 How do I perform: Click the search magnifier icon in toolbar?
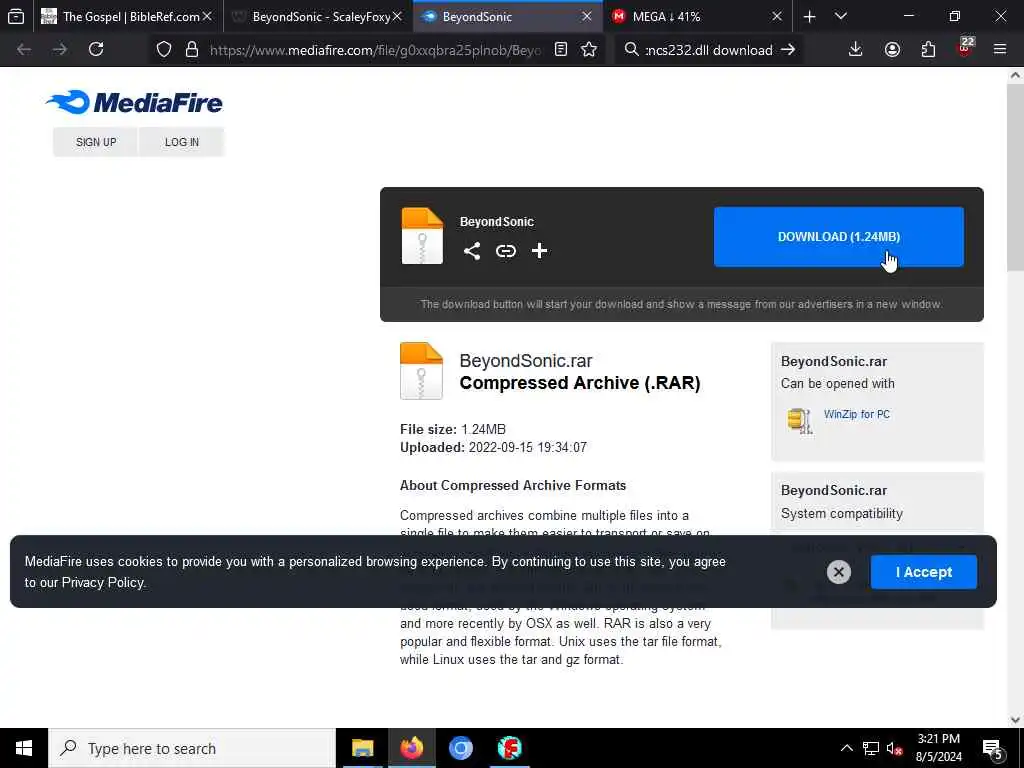(x=631, y=49)
